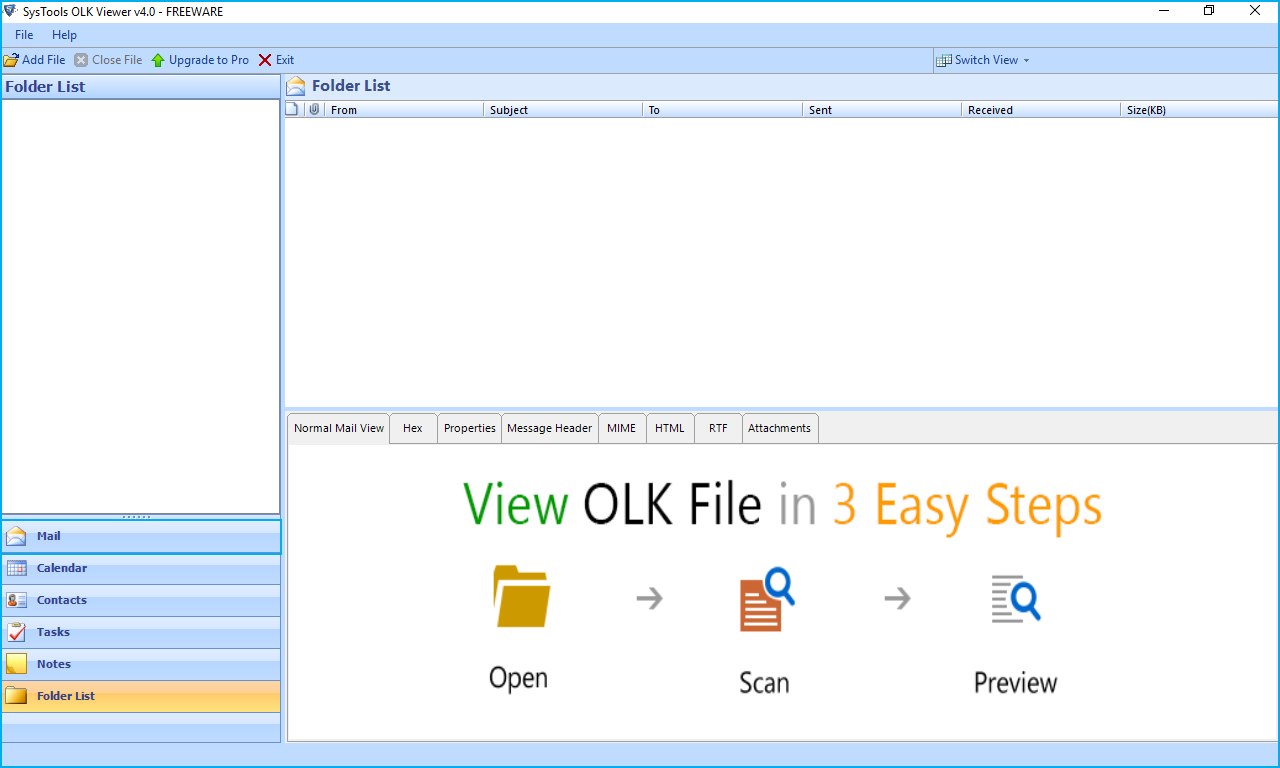Sort by the Size(KB) column header
The image size is (1280, 768).
[1200, 110]
